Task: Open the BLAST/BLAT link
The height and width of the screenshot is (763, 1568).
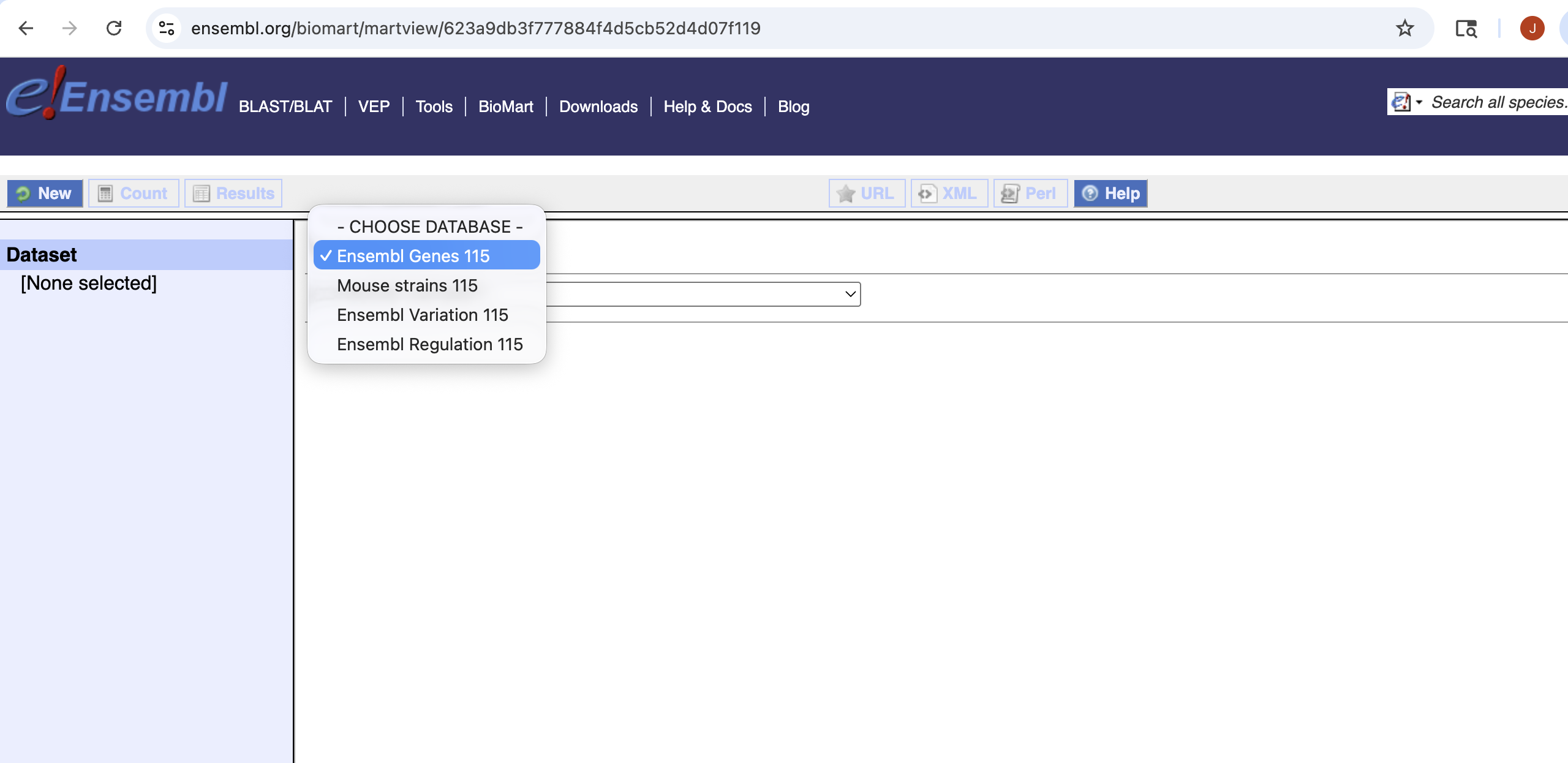Action: click(x=285, y=107)
